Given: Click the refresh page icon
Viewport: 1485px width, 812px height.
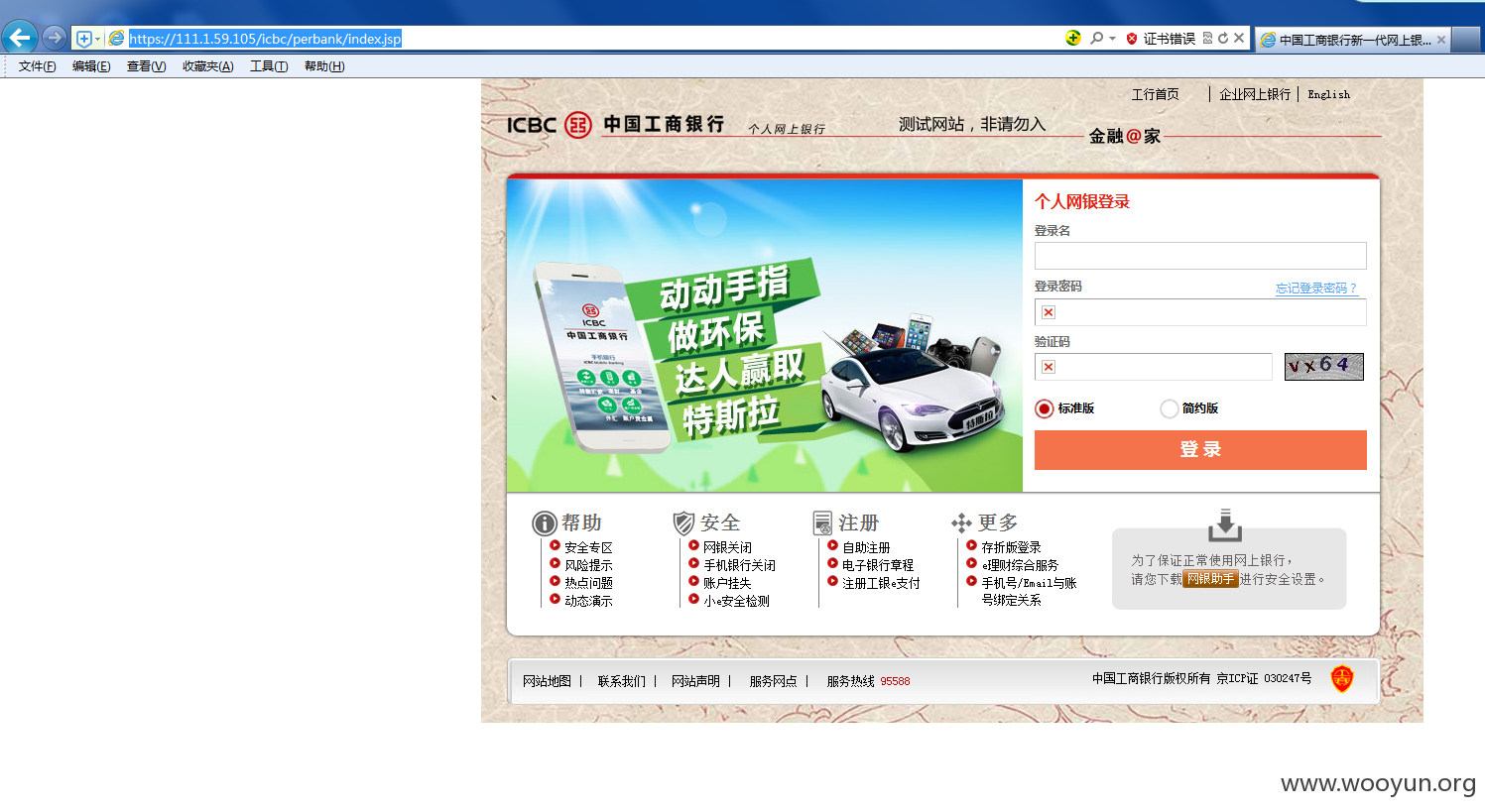Looking at the screenshot, I should click(1223, 38).
